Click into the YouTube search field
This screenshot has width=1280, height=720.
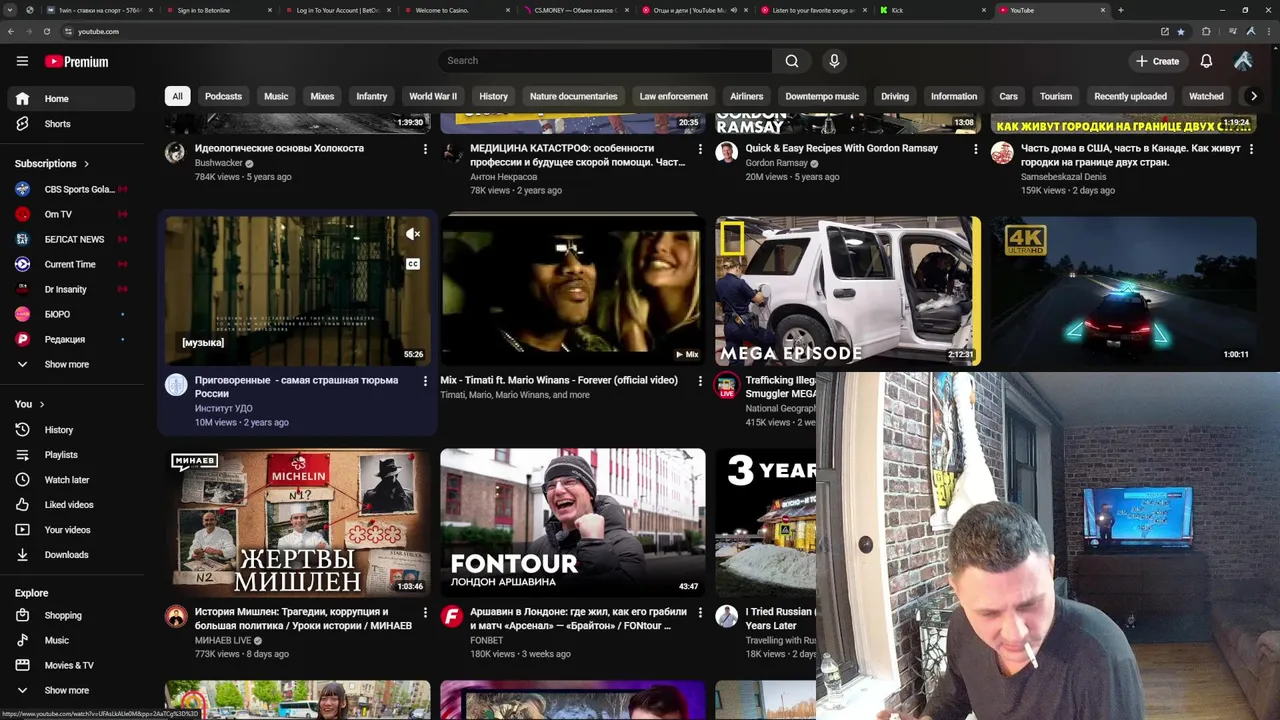click(x=605, y=61)
